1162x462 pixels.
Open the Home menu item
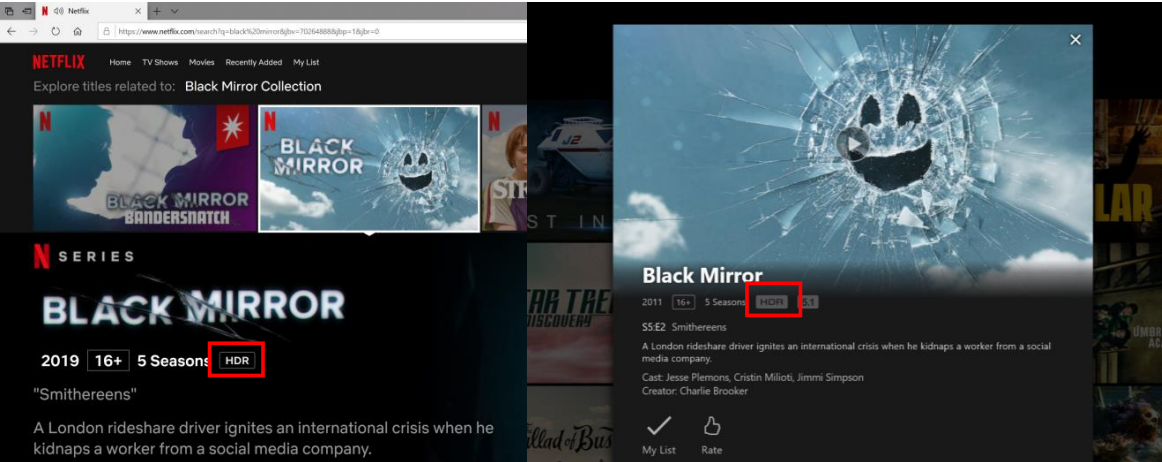120,62
